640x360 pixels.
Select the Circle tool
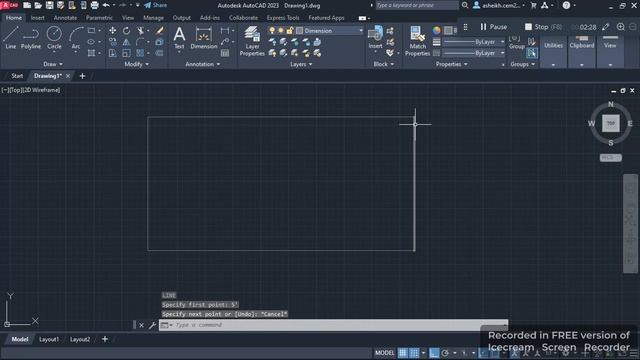[54, 38]
